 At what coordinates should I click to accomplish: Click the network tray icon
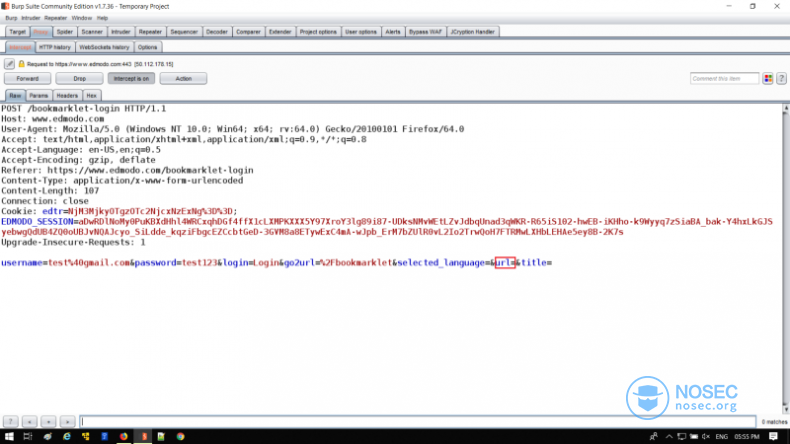681,436
